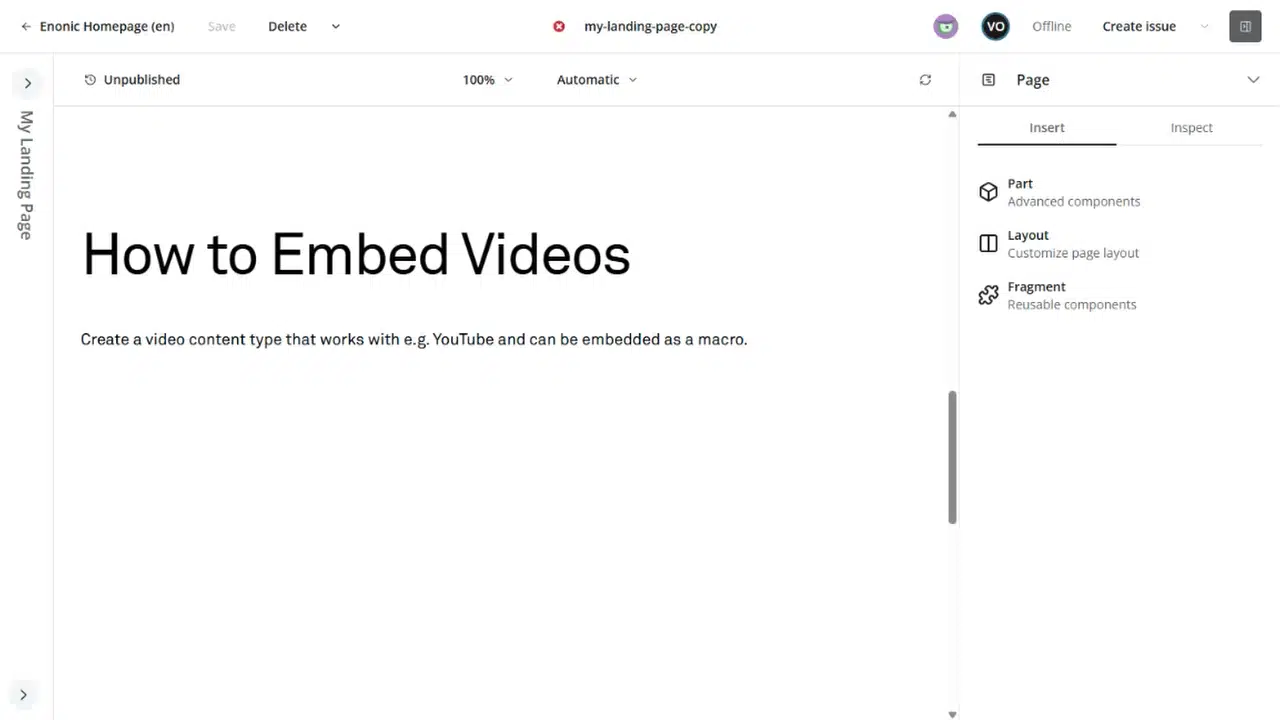Select the Layout component icon

pos(988,244)
